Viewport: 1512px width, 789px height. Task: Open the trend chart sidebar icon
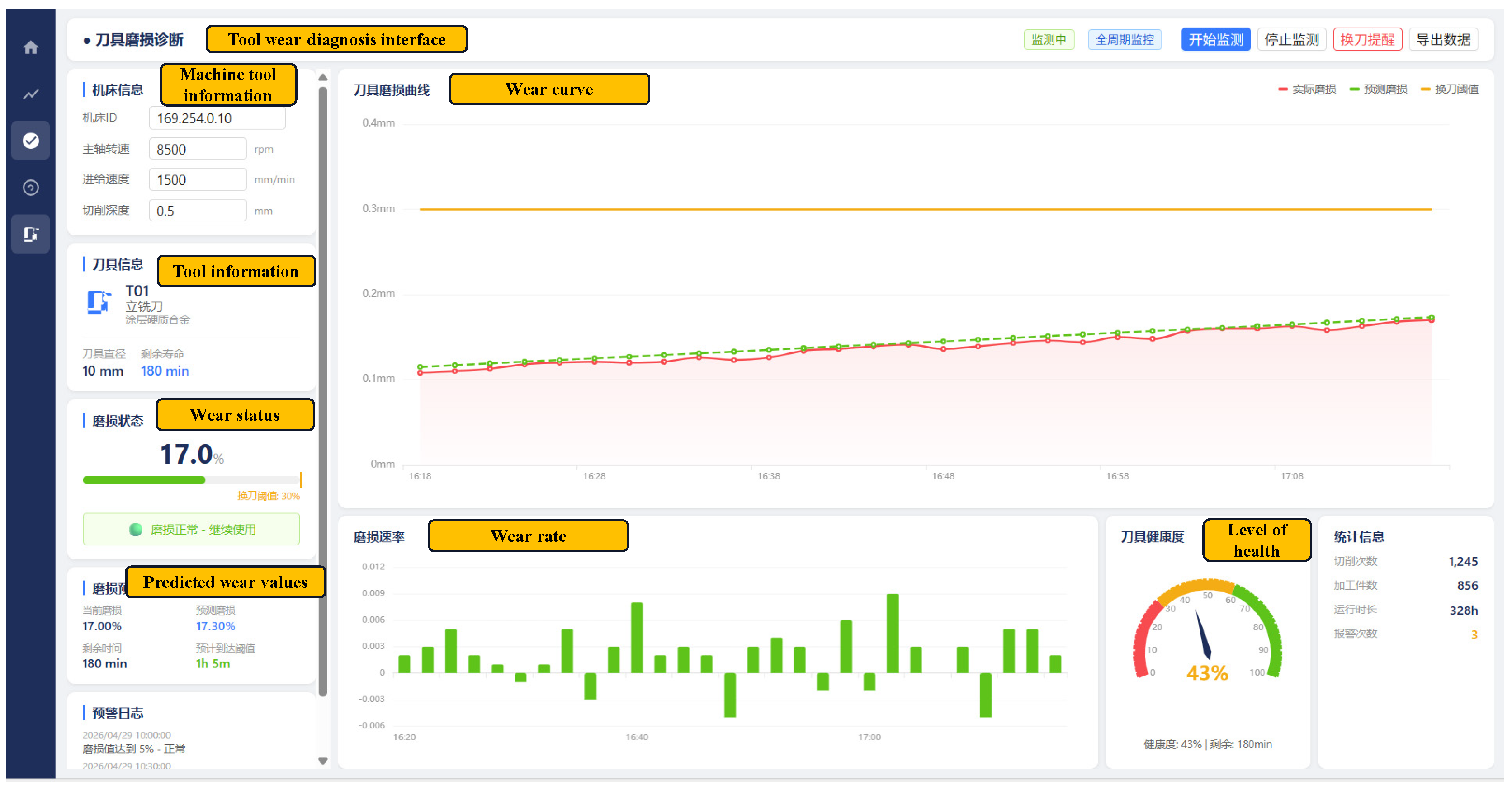click(31, 94)
